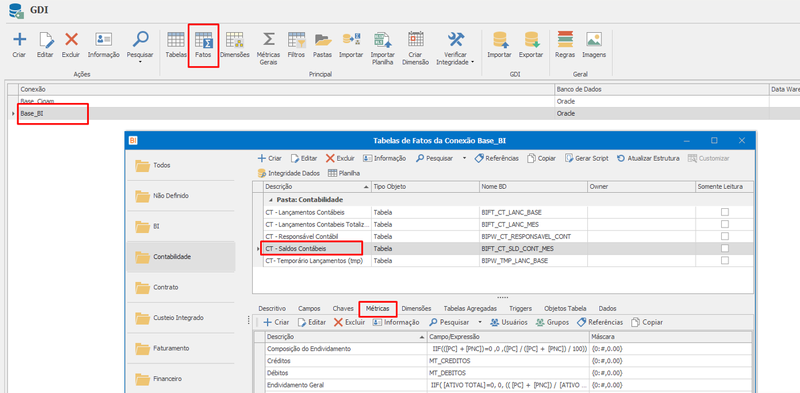The width and height of the screenshot is (800, 393).
Task: Open the Regras icon
Action: click(565, 44)
